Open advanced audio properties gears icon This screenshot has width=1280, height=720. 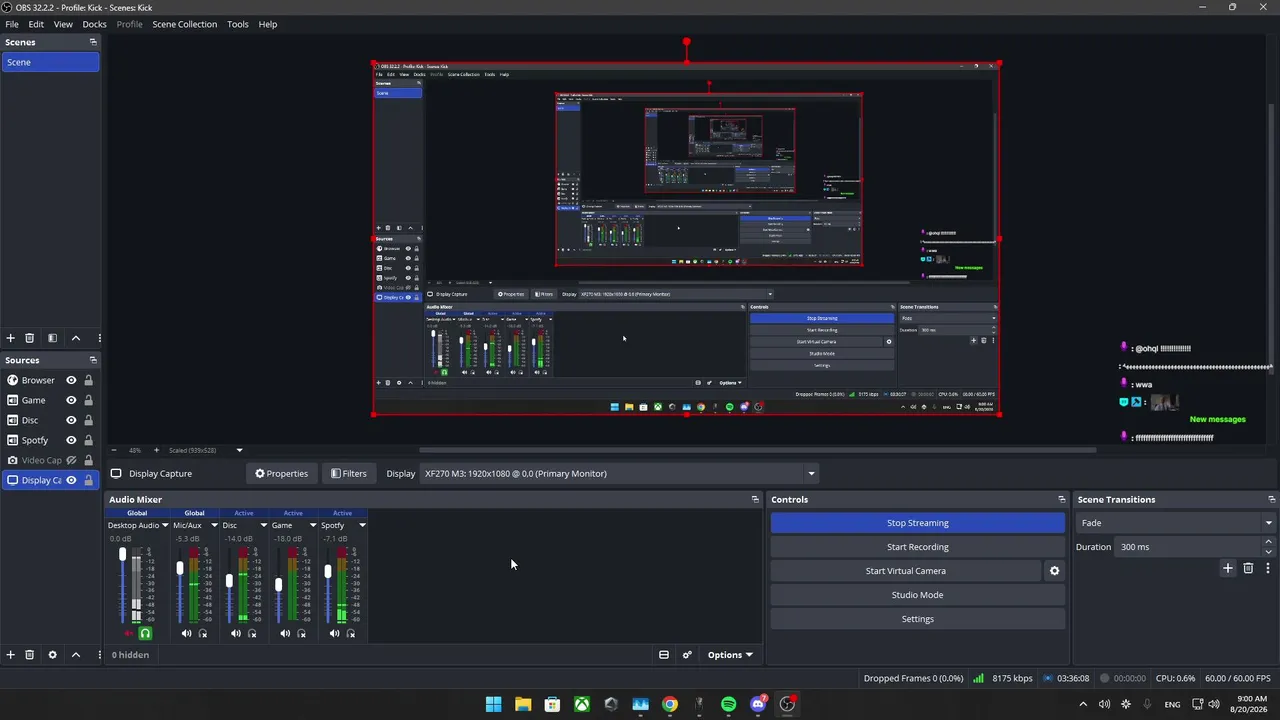coord(687,655)
